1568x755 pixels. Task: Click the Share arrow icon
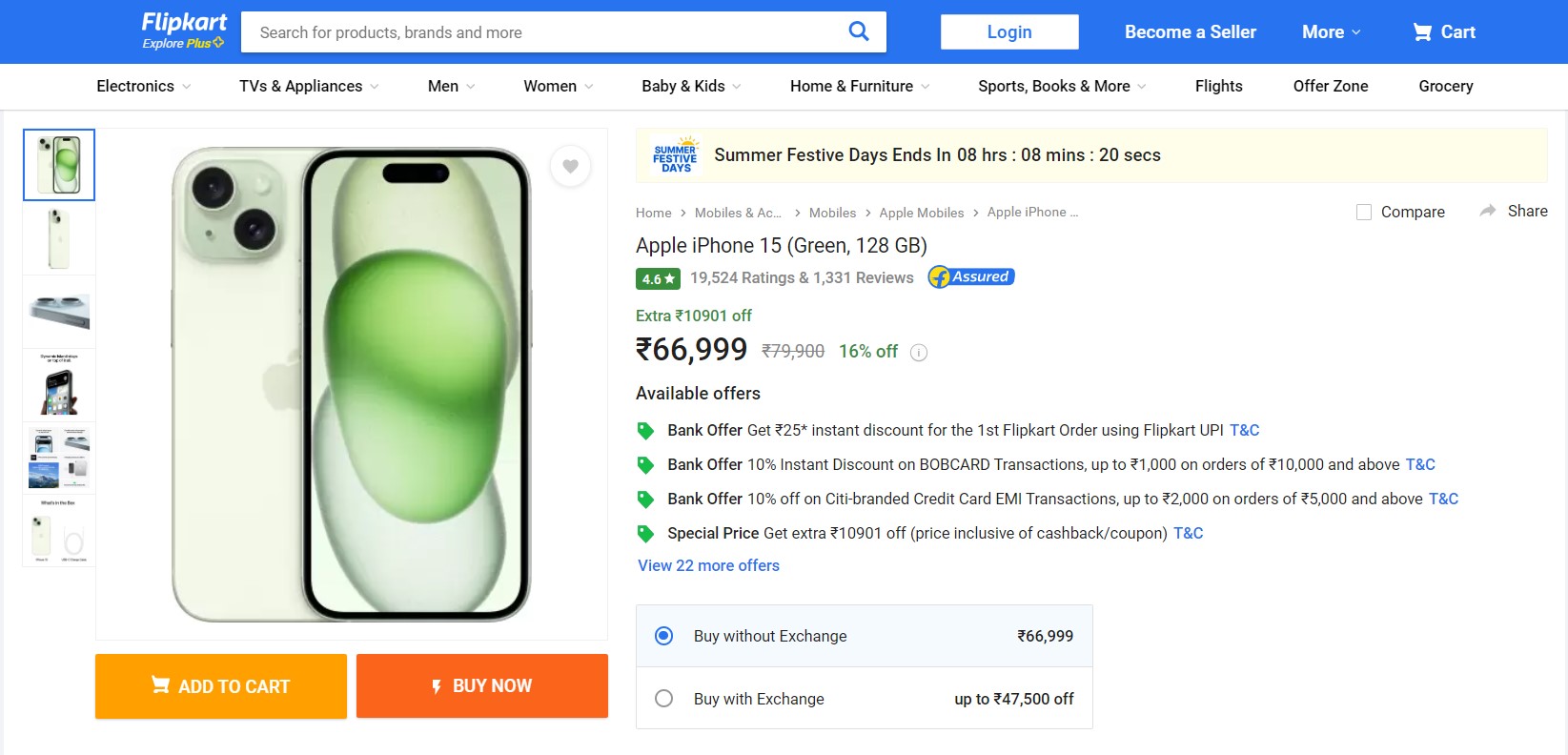(x=1487, y=211)
